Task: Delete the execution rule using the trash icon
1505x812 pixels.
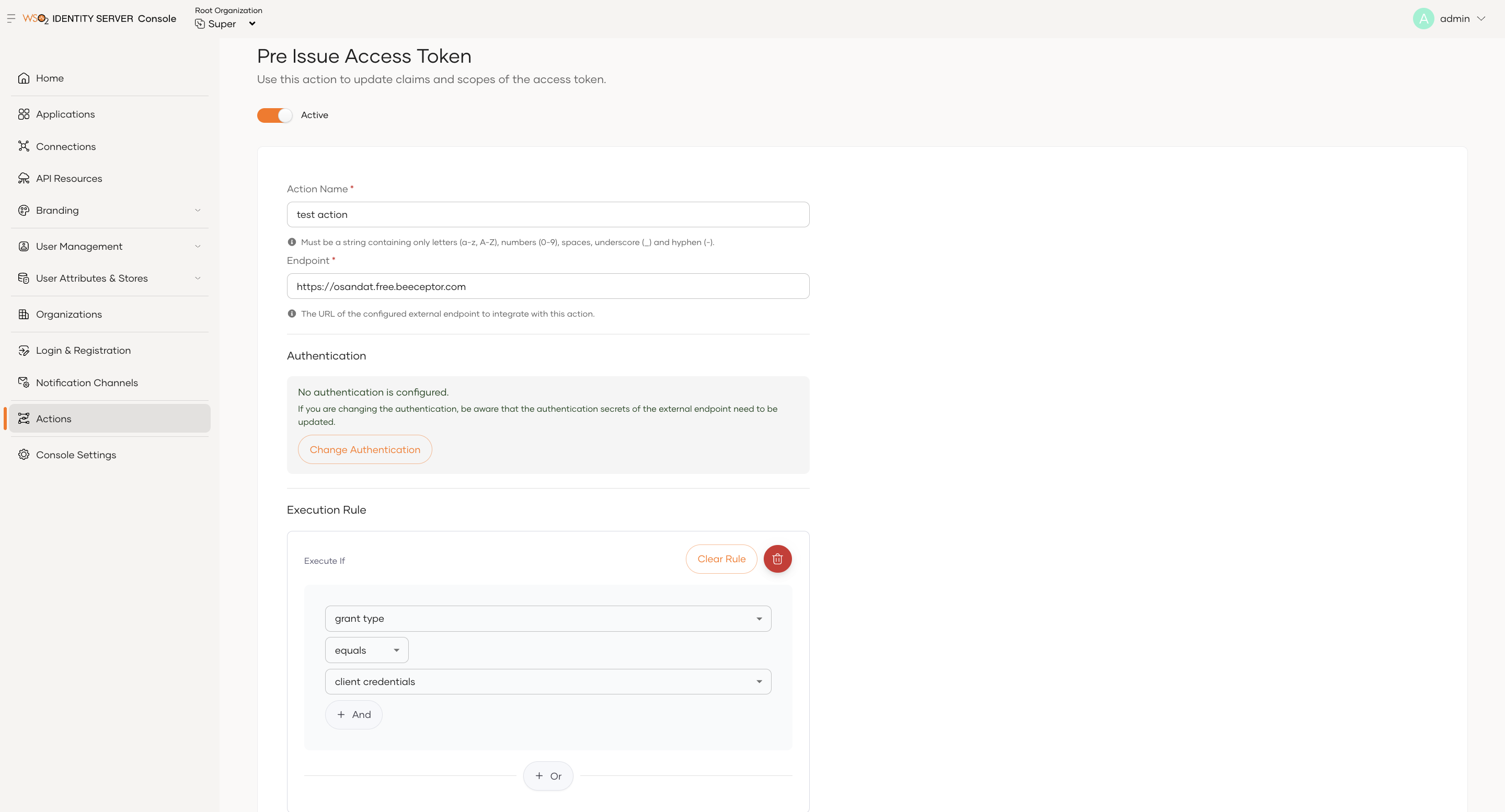Action: pos(777,559)
